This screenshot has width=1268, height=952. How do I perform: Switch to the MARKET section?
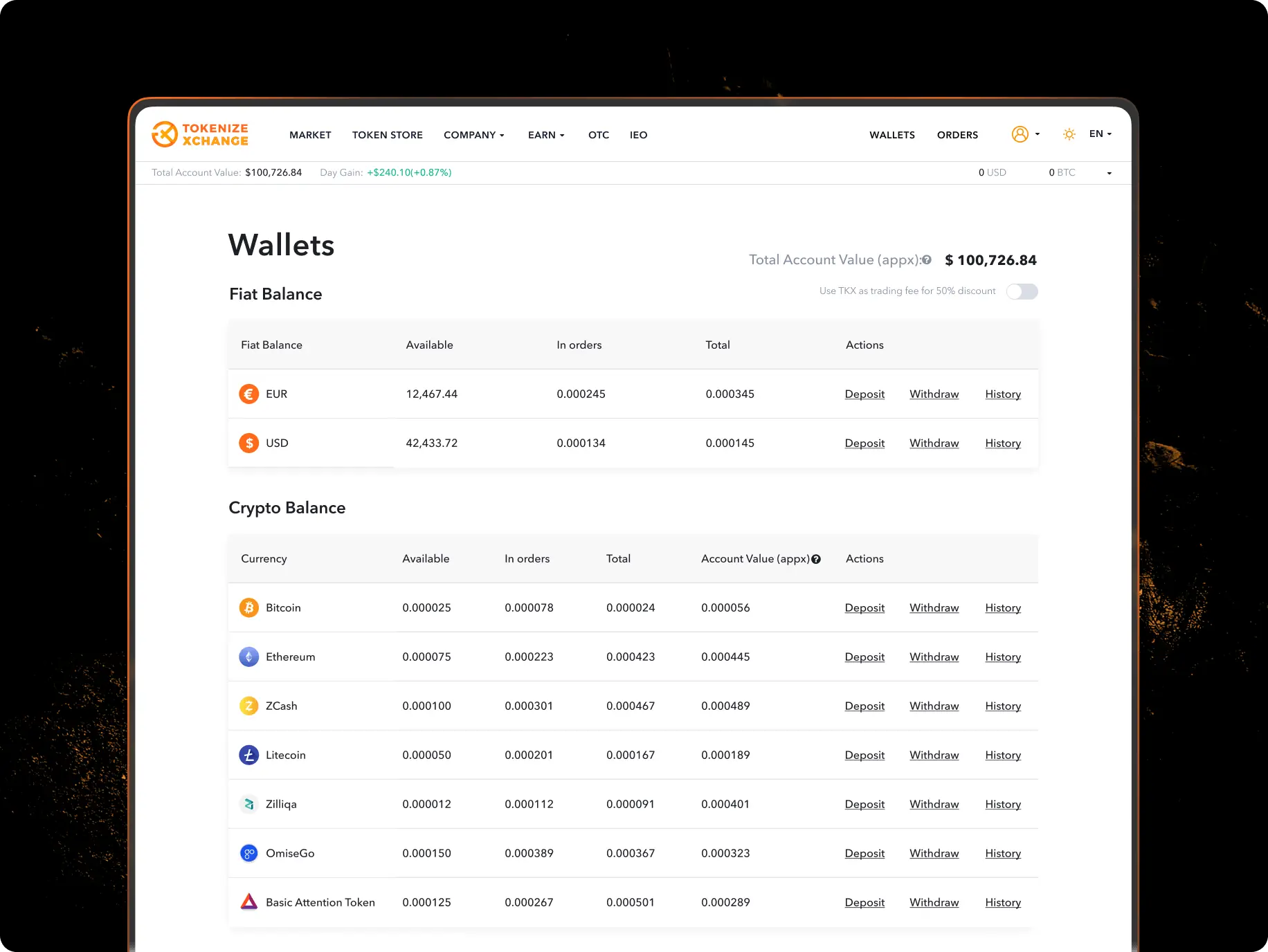point(310,135)
